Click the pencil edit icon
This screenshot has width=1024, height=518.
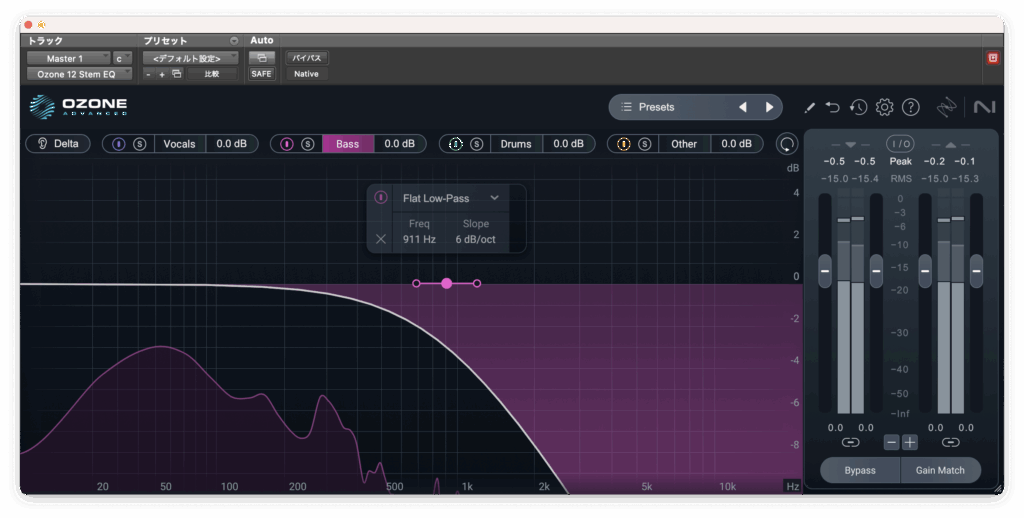(809, 107)
